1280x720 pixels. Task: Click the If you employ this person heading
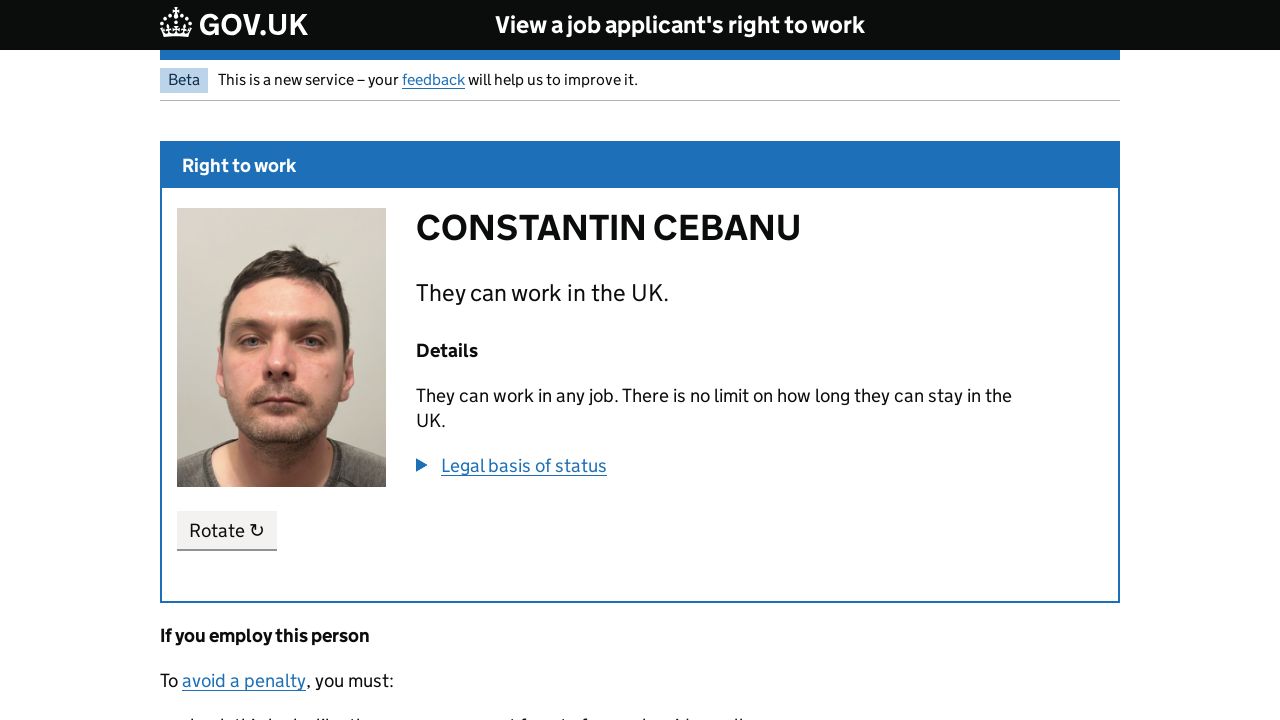265,636
